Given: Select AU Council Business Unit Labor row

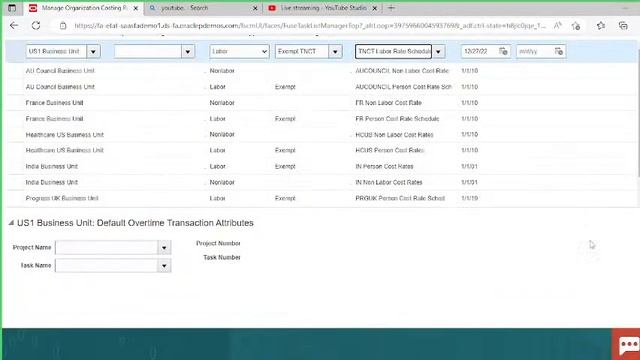Looking at the screenshot, I should [322, 87].
